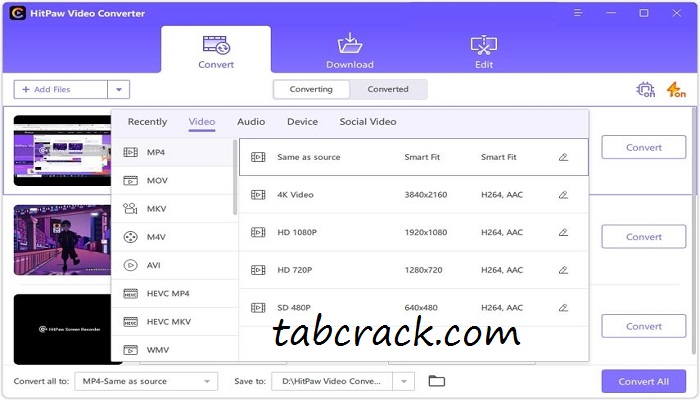Edit the 4K Video preset settings
Image resolution: width=700 pixels, height=400 pixels.
563,195
